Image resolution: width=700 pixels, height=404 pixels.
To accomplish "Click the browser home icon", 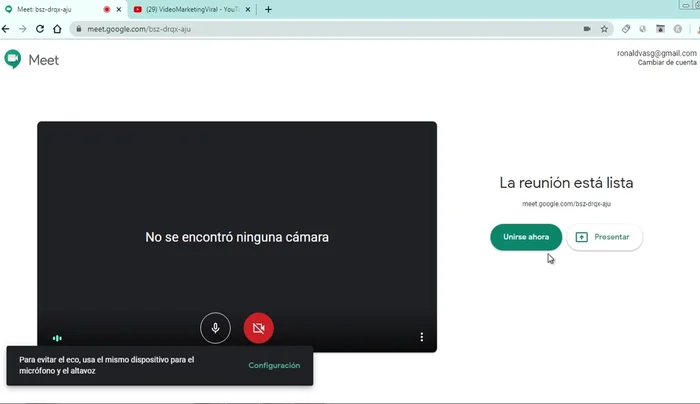I will tap(57, 29).
